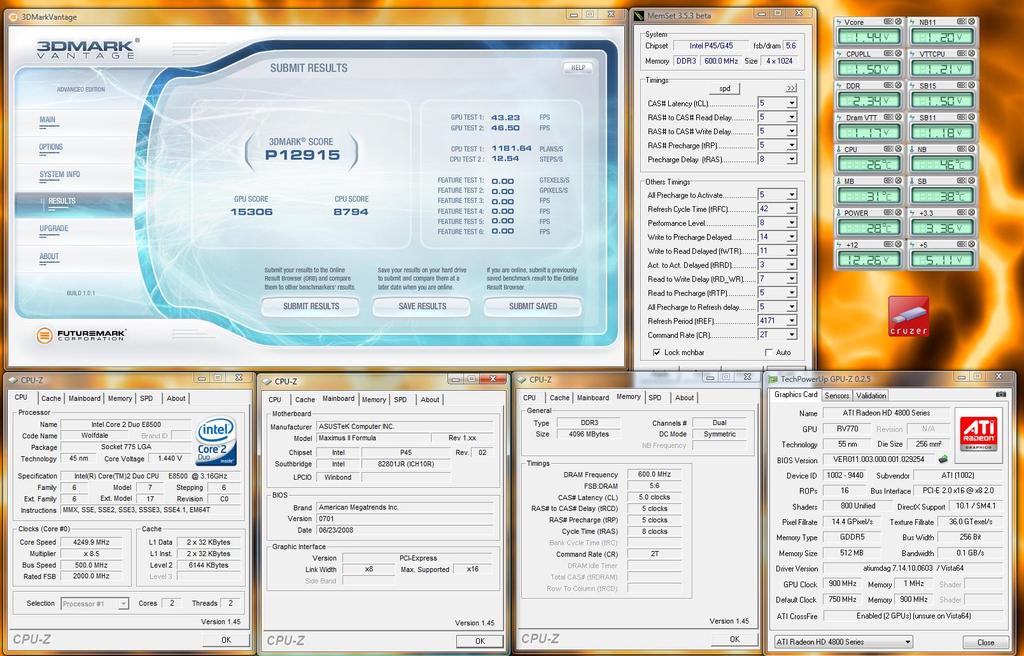This screenshot has height=656, width=1024.
Task: Open settings icon on Vcore gadget
Action: click(x=889, y=22)
